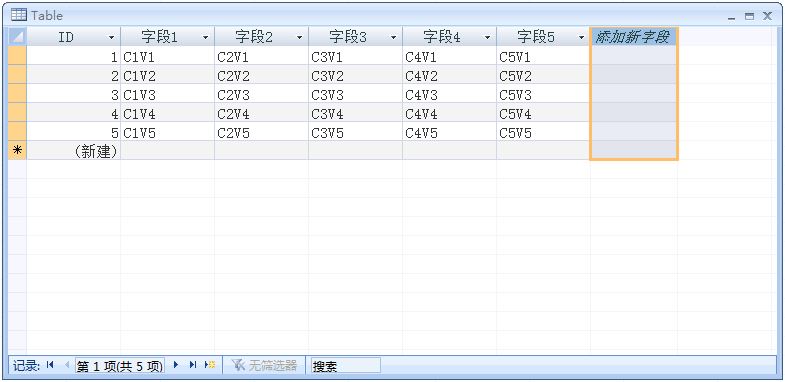785x382 pixels.
Task: Click cell C3V2
Action: coord(355,75)
